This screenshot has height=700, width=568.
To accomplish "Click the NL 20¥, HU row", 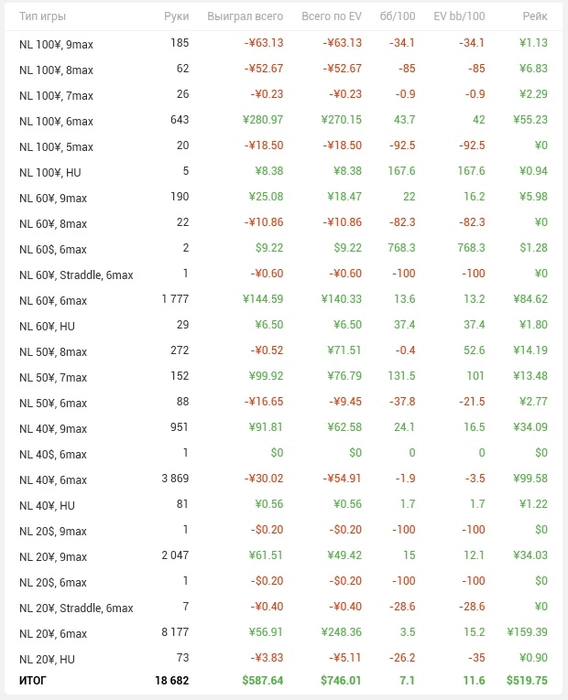I will pyautogui.click(x=284, y=658).
